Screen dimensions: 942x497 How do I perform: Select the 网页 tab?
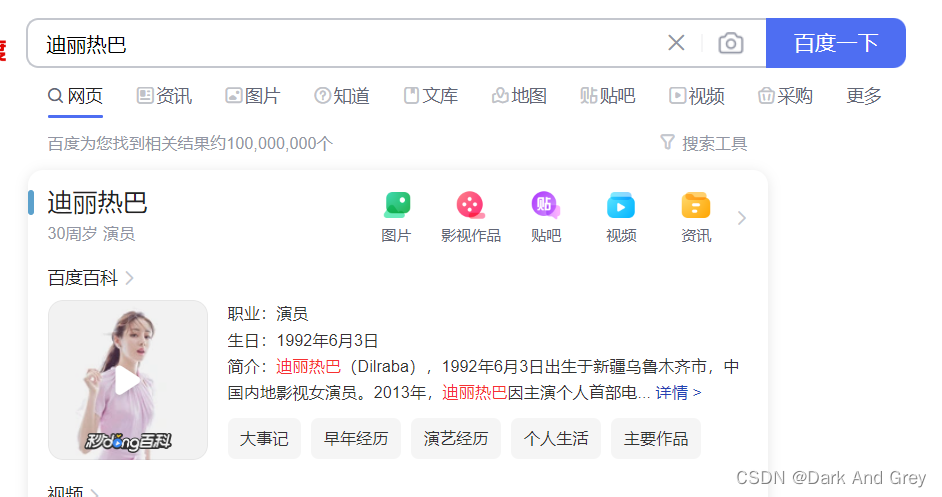pos(76,96)
